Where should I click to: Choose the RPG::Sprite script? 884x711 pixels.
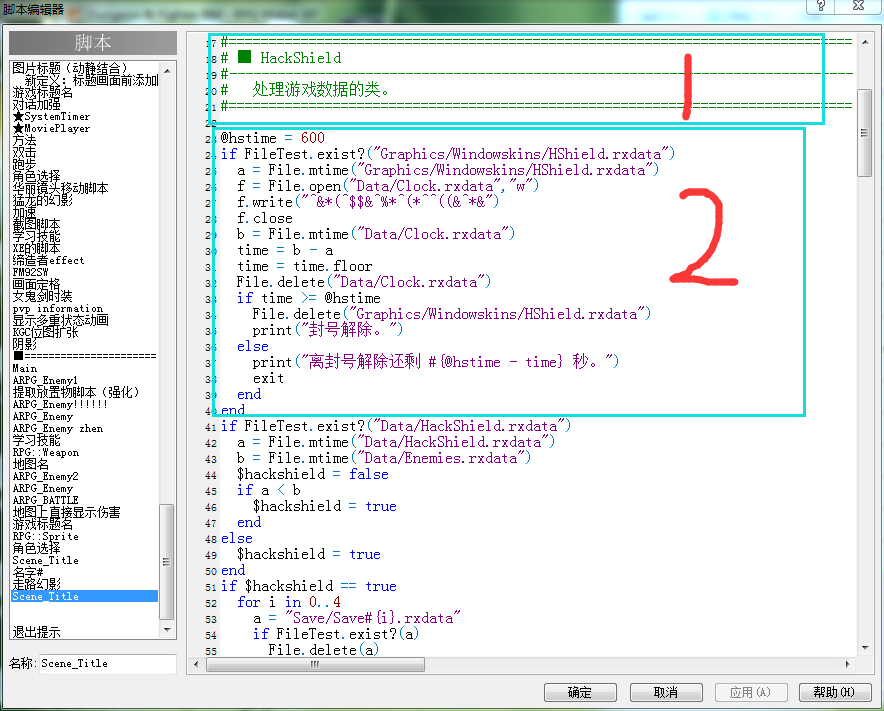45,536
